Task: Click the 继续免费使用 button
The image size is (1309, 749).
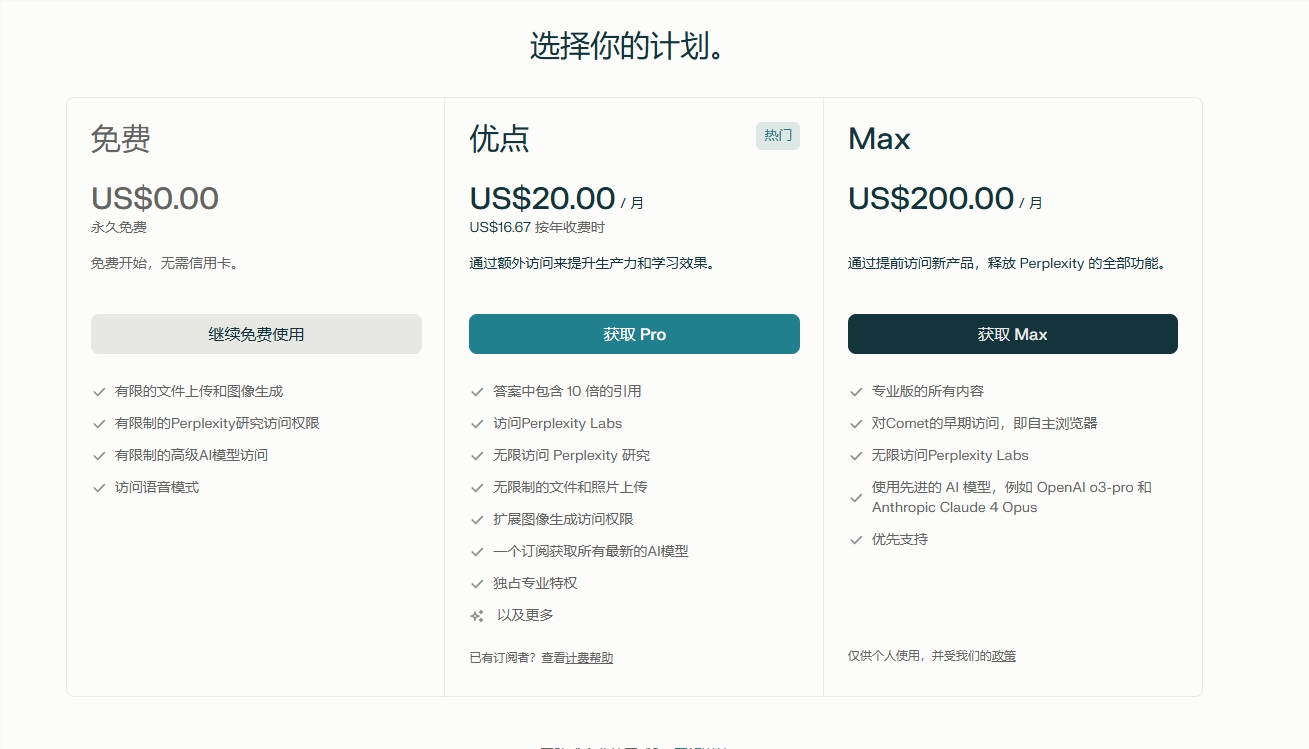Action: 256,334
